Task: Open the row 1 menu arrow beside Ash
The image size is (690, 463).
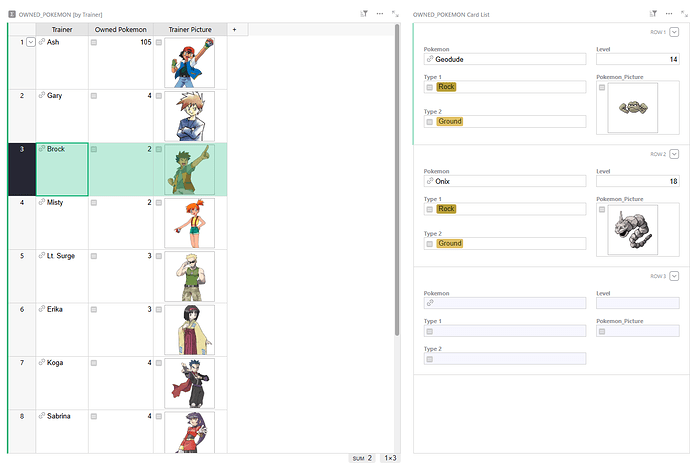Action: click(30, 42)
